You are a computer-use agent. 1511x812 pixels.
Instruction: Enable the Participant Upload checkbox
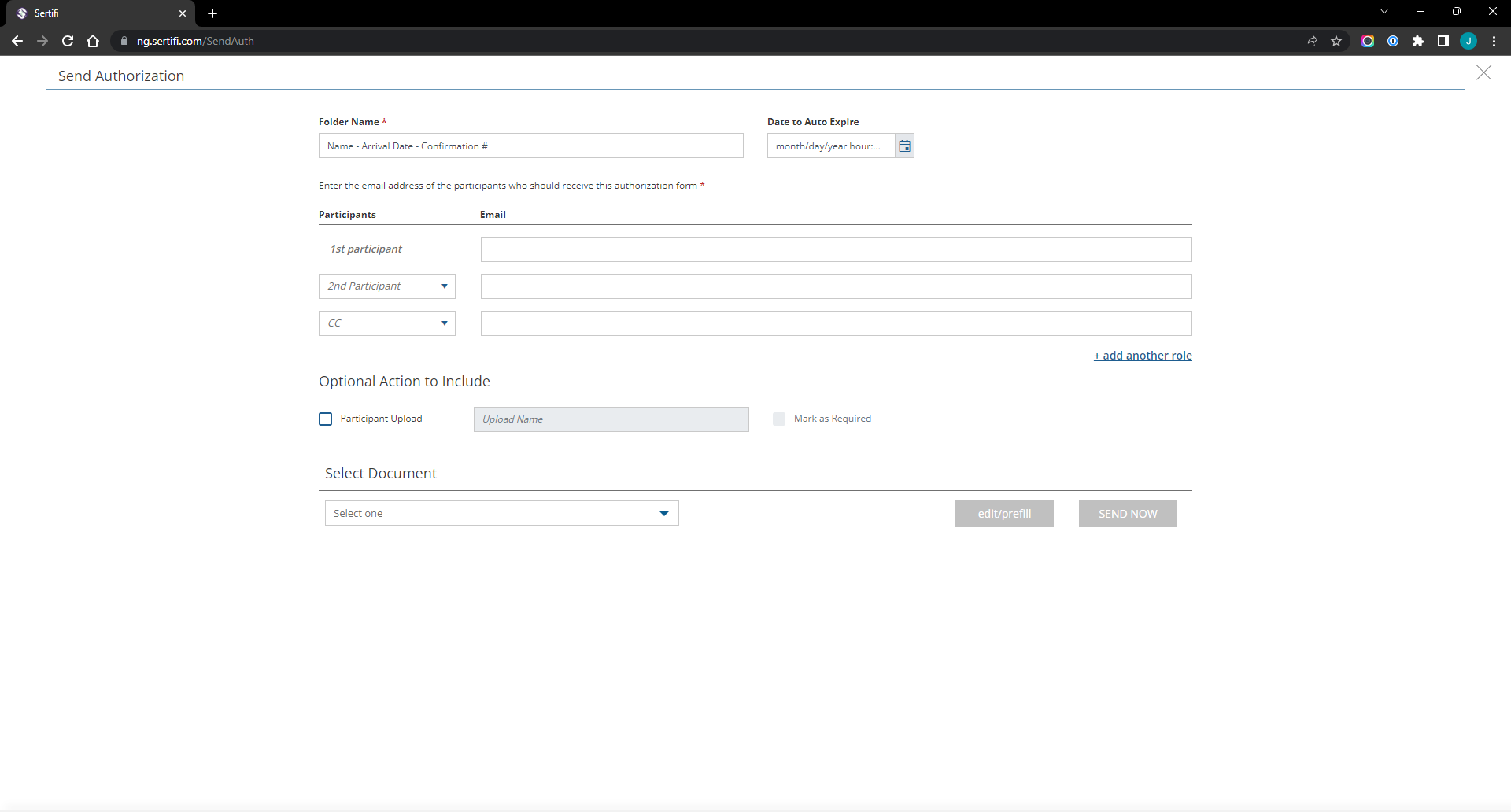tap(326, 419)
